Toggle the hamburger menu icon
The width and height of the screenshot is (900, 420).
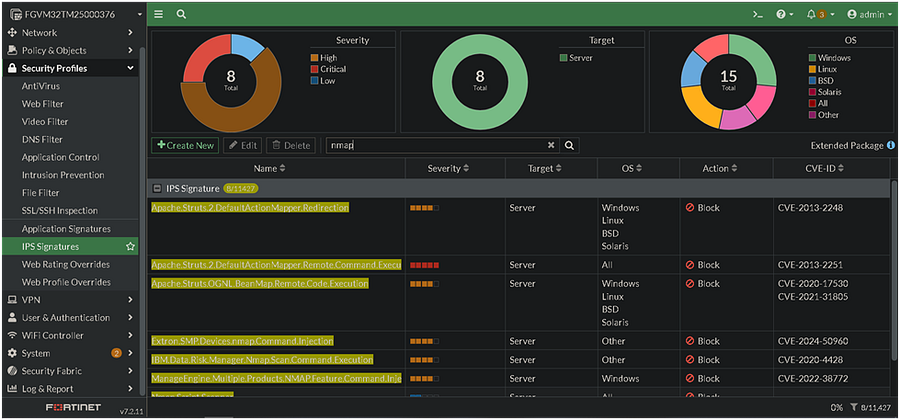tap(158, 14)
